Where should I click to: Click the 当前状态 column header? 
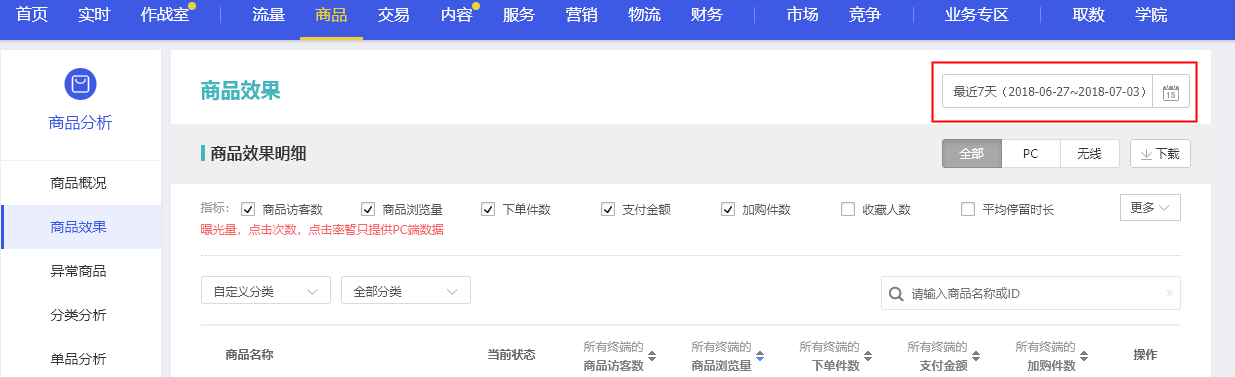click(511, 354)
